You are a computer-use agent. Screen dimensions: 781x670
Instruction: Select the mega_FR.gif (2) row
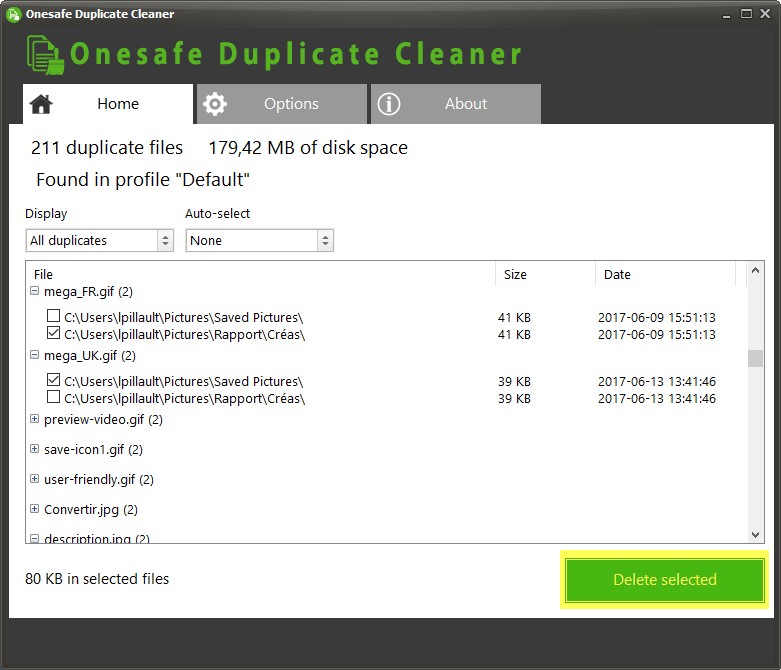pyautogui.click(x=88, y=292)
